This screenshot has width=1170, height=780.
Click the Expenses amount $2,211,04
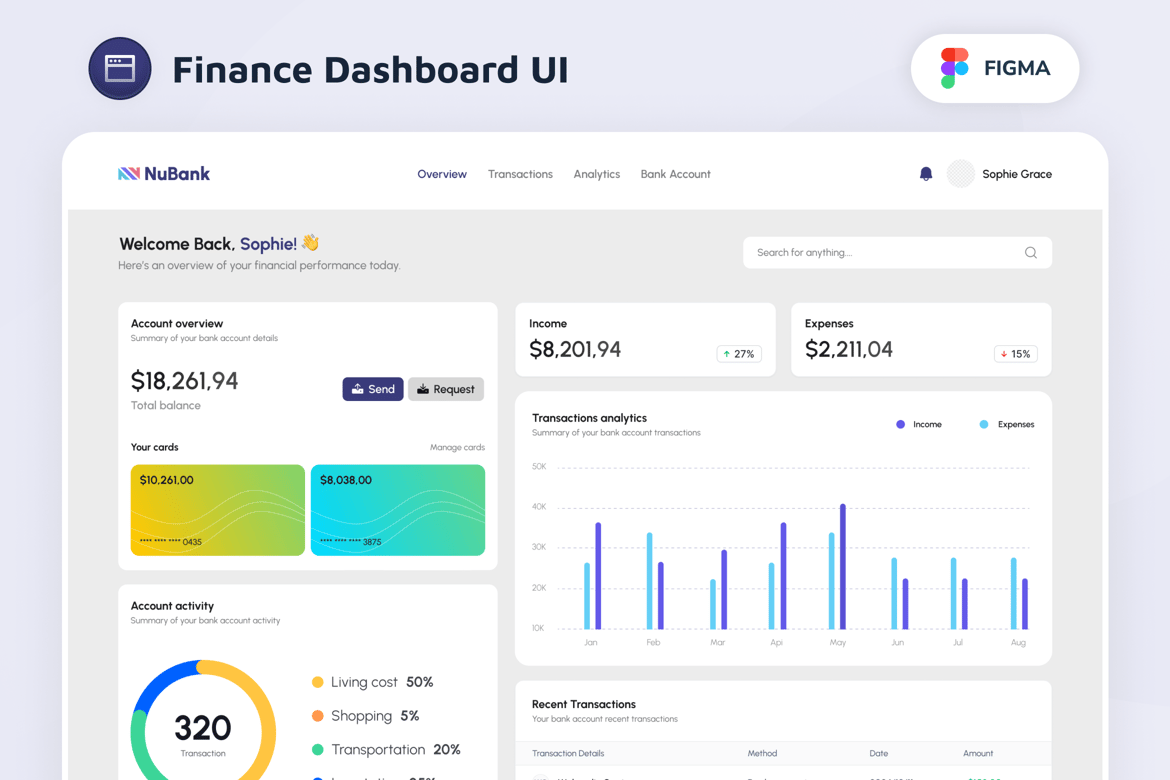tap(848, 349)
